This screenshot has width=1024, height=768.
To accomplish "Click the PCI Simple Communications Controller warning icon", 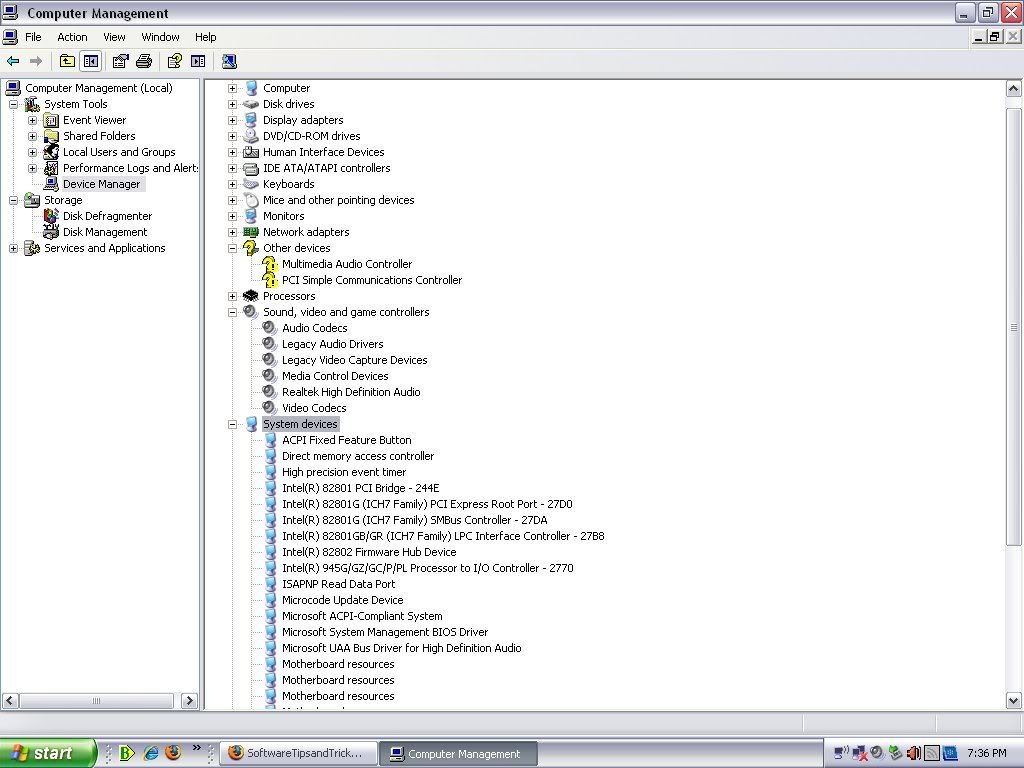I will 269,280.
